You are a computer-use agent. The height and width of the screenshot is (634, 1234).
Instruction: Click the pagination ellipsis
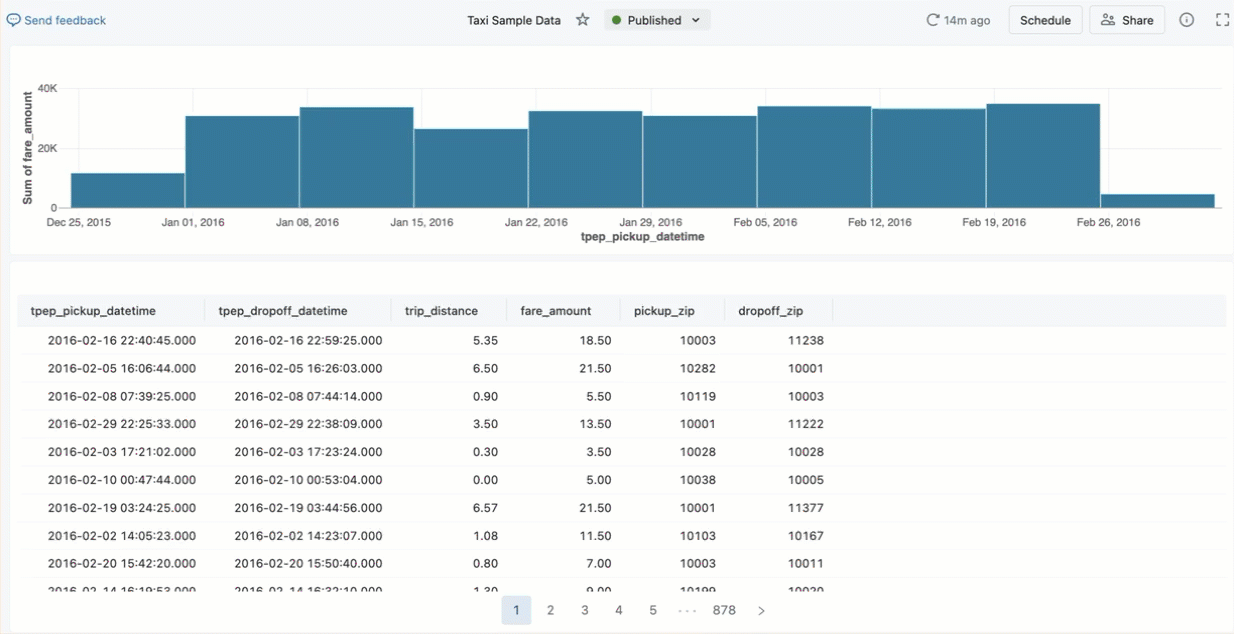pos(687,610)
